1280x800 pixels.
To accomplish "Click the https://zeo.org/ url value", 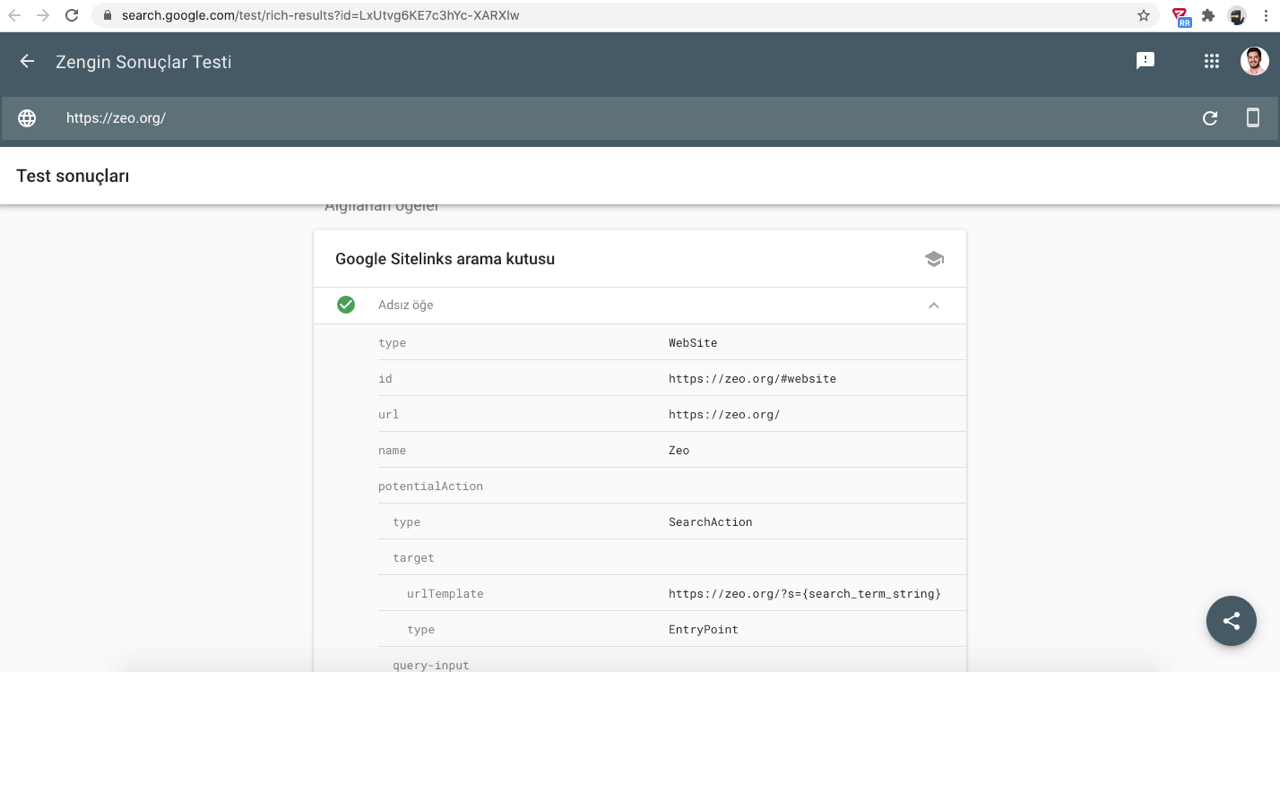I will (724, 413).
